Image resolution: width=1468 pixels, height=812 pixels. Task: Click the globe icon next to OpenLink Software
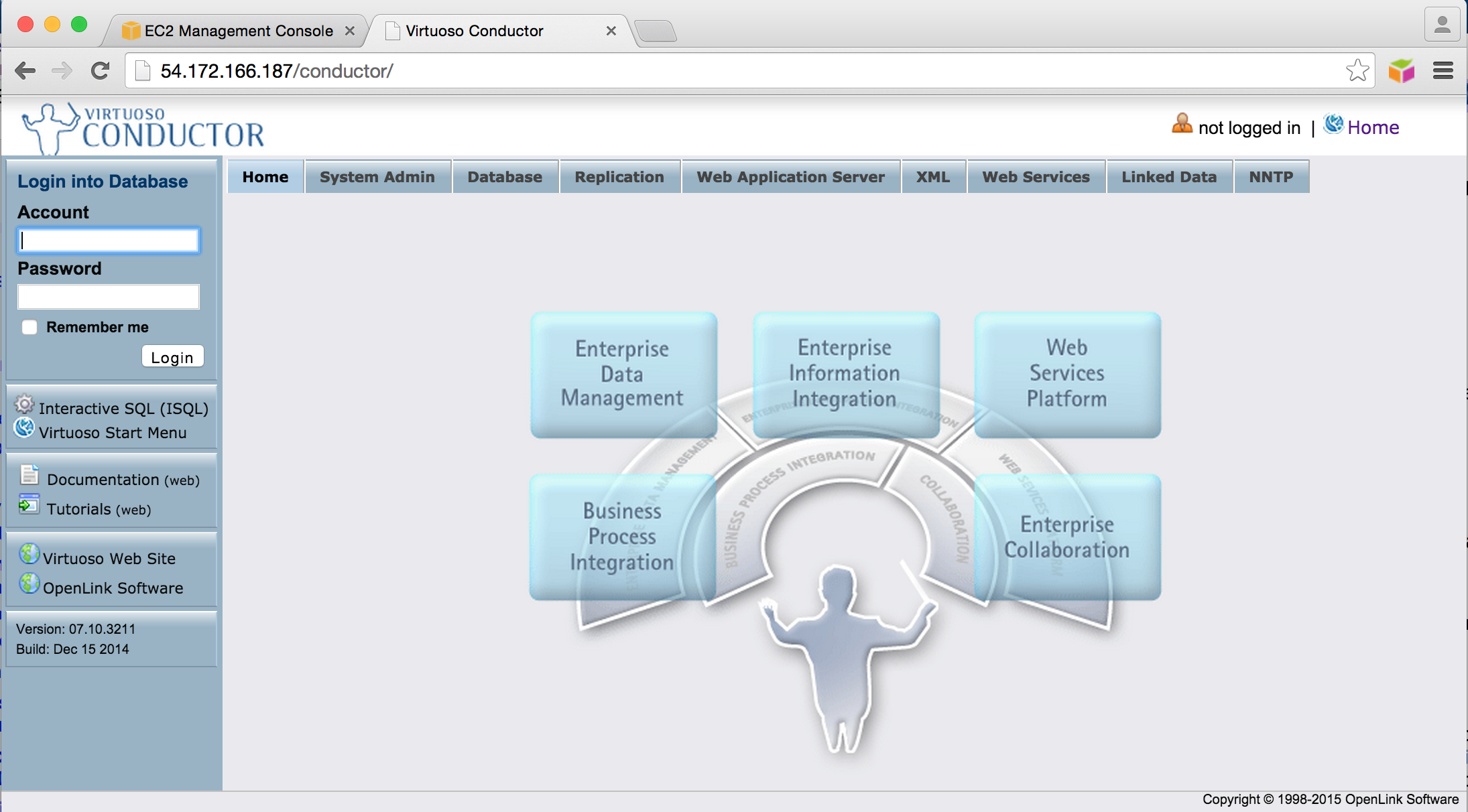[29, 584]
